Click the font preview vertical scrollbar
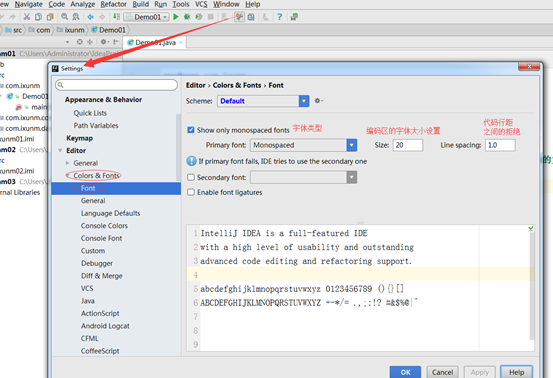 (x=532, y=286)
